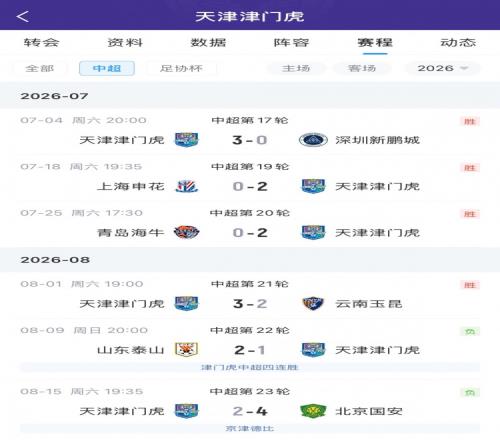
Task: Tap Shandong Taishan club logo
Action: point(187,350)
